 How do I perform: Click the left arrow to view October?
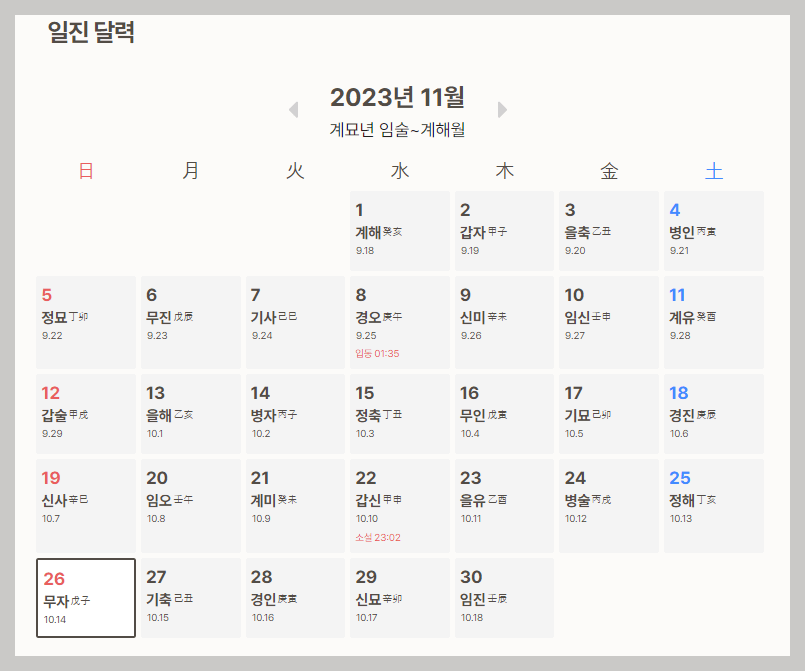click(x=291, y=111)
